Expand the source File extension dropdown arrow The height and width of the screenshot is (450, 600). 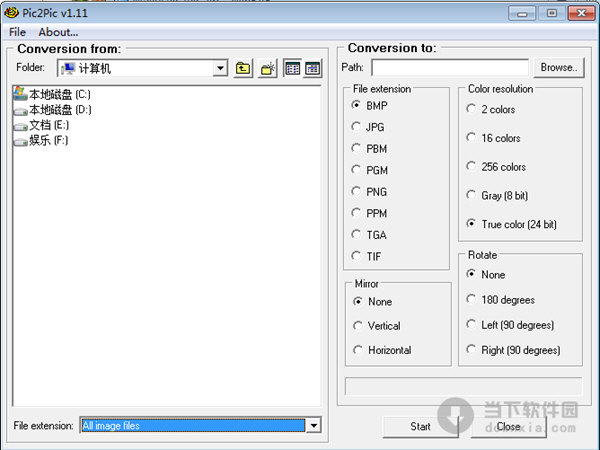coord(313,425)
